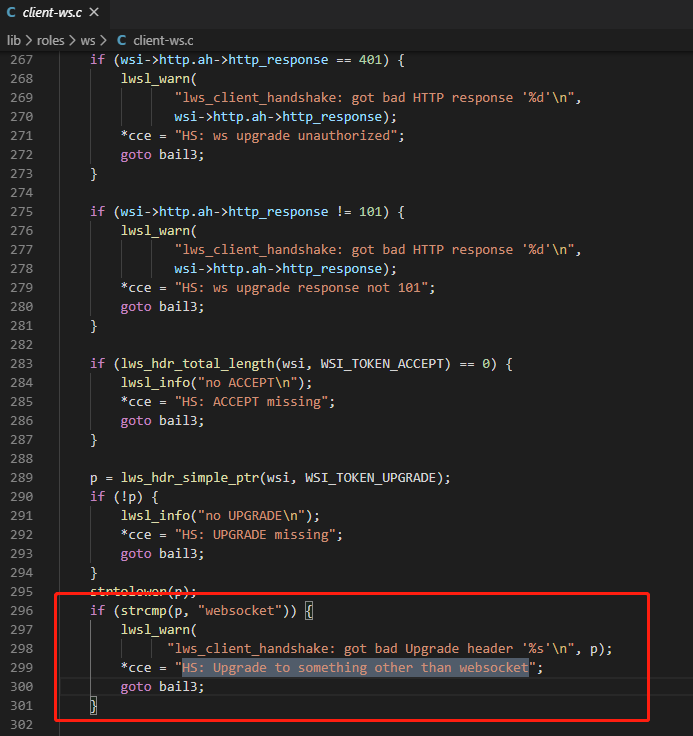Close the client-ws.c tab
The image size is (693, 736).
(x=94, y=12)
